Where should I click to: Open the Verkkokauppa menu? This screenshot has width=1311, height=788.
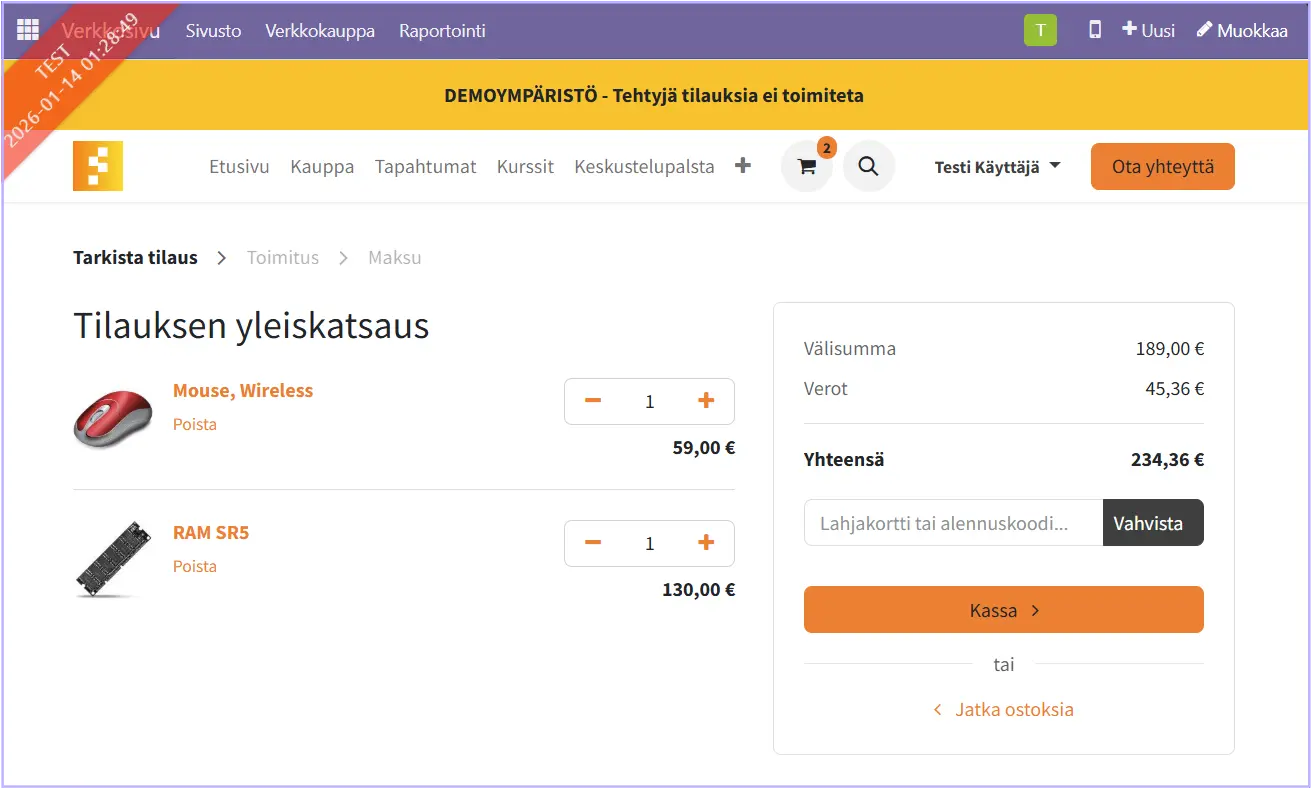(x=320, y=31)
